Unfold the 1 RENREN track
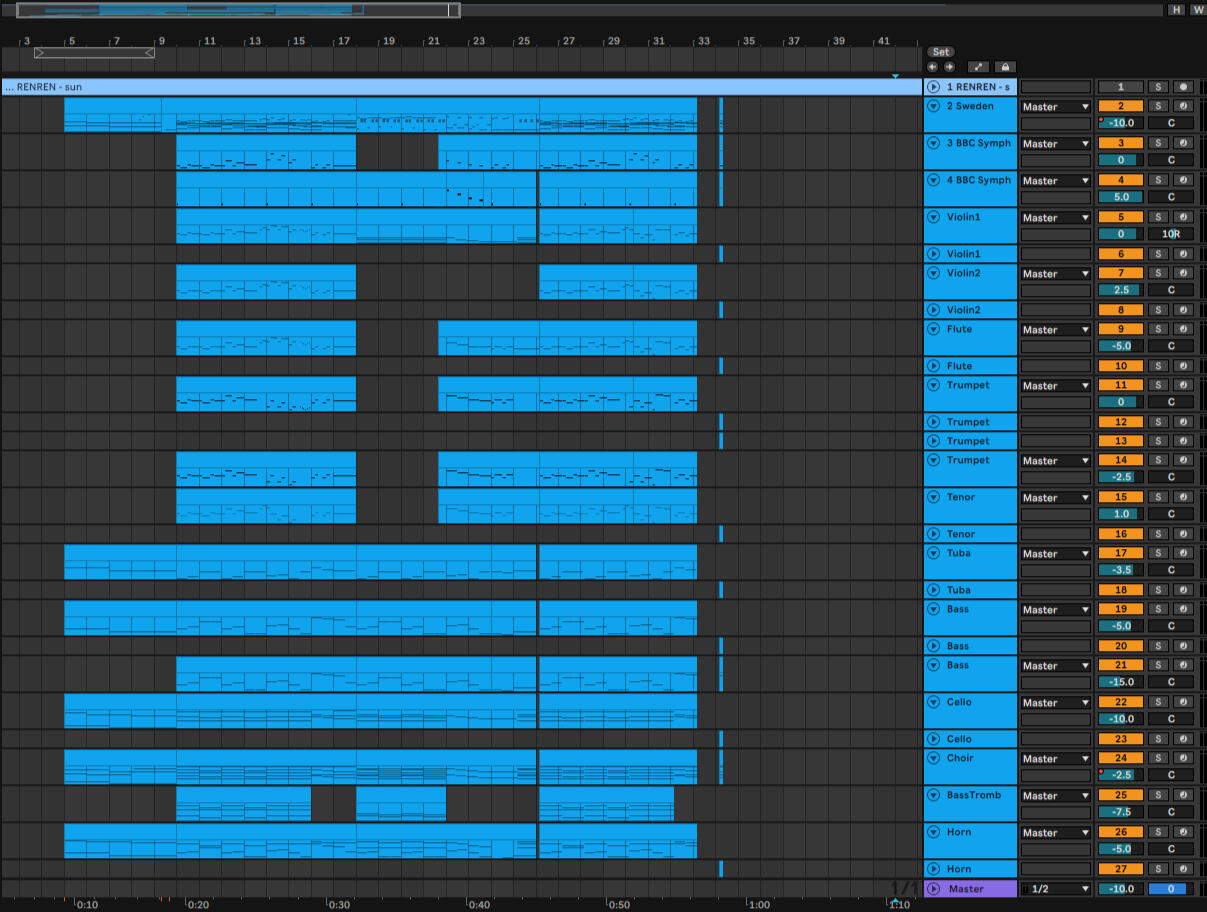The image size is (1207, 912). pyautogui.click(x=934, y=87)
